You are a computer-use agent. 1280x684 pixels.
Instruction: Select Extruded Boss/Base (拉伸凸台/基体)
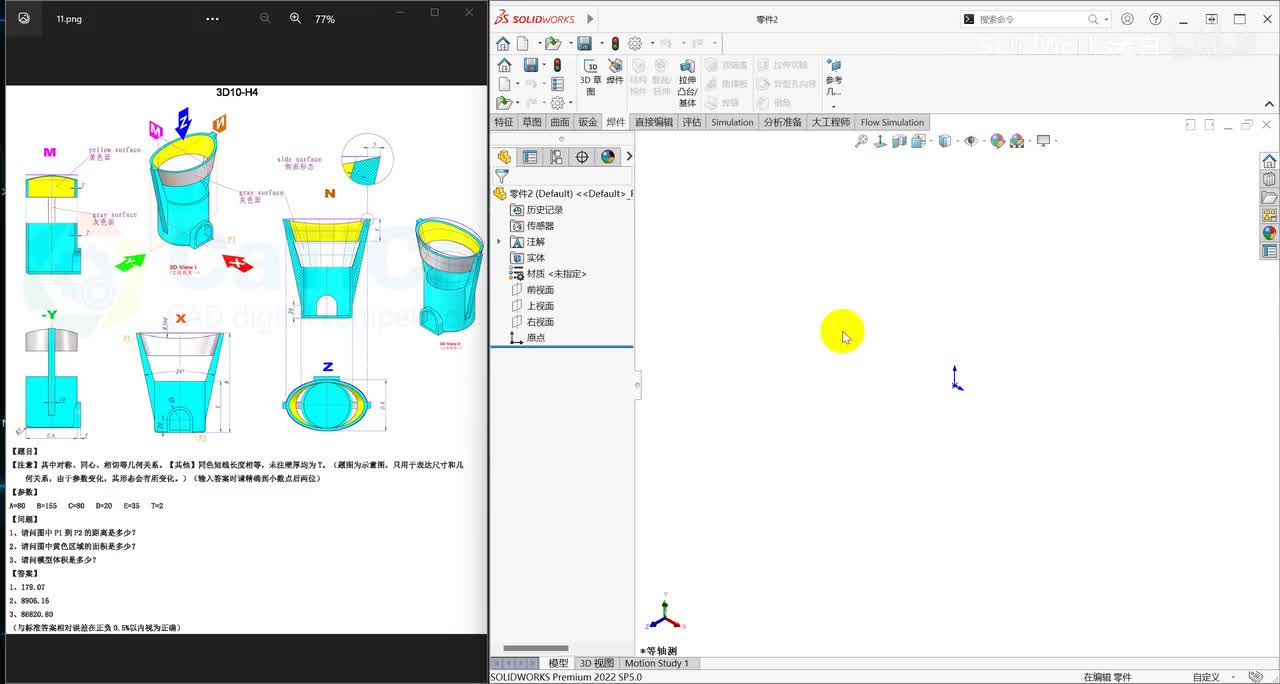(x=687, y=83)
